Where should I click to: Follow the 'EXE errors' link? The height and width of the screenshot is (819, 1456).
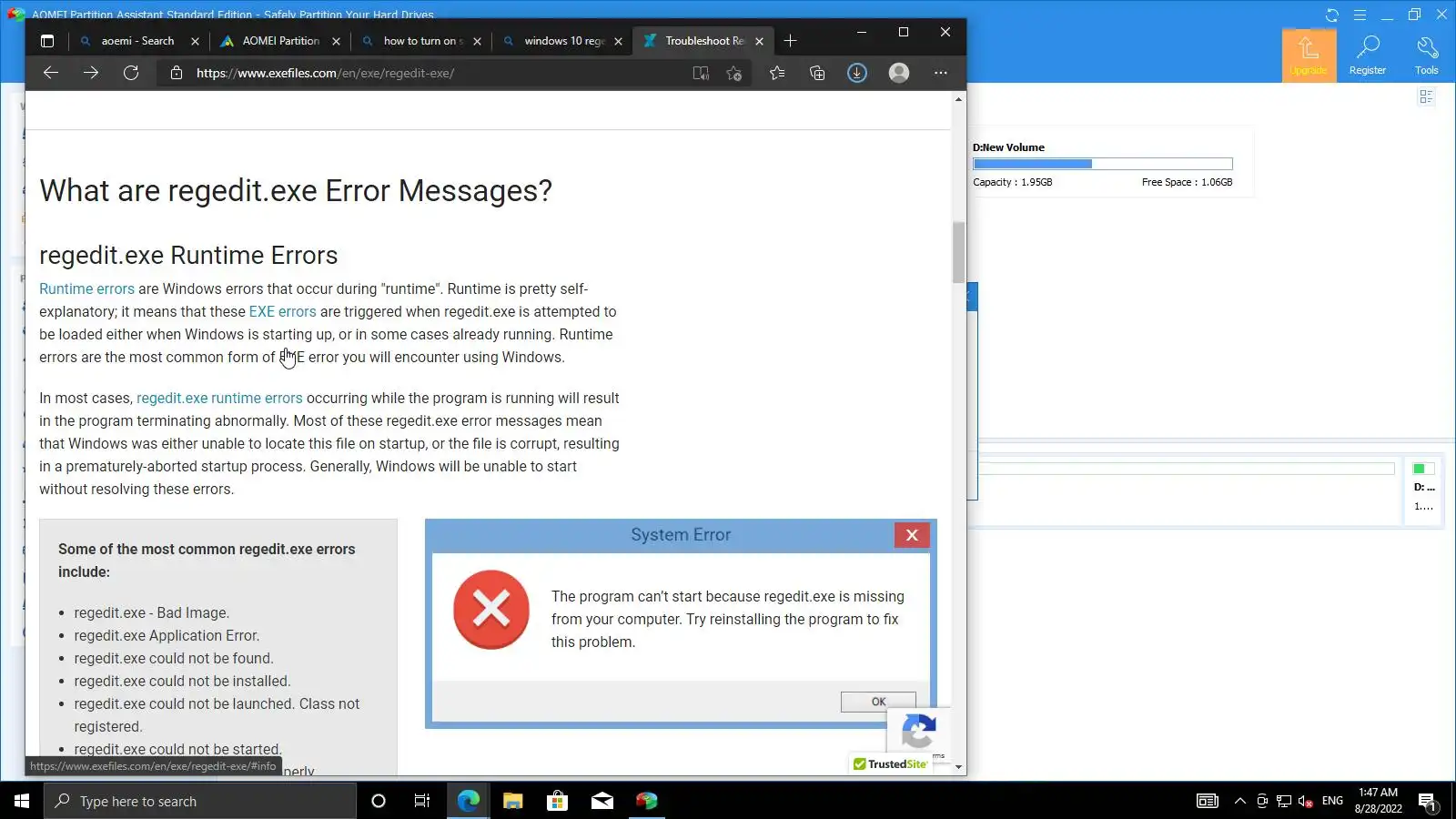pyautogui.click(x=283, y=311)
